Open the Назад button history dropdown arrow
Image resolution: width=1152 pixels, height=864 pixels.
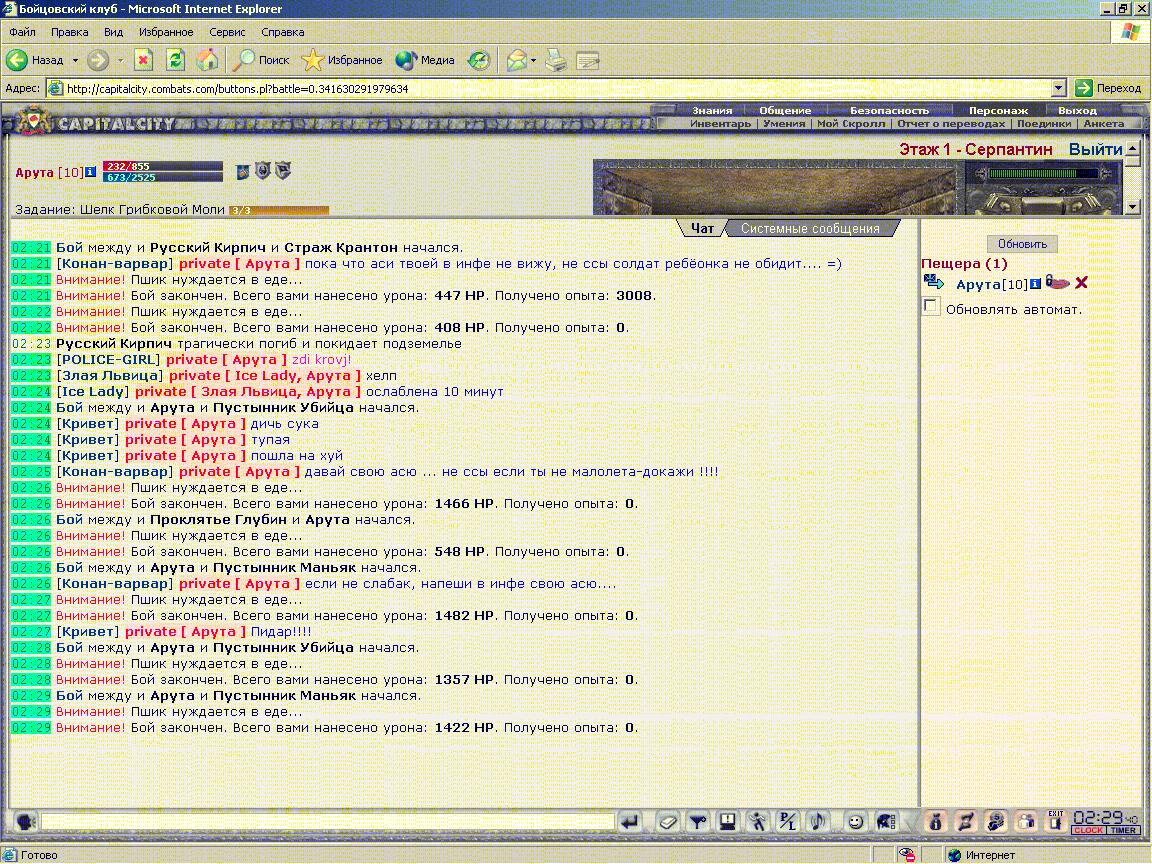pos(75,60)
